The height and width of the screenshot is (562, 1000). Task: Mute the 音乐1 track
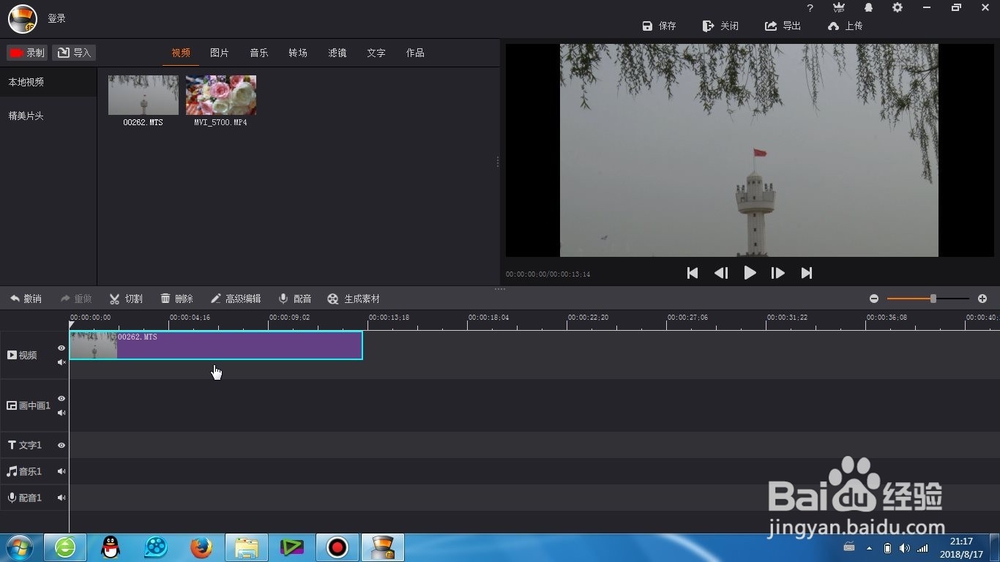[x=61, y=471]
